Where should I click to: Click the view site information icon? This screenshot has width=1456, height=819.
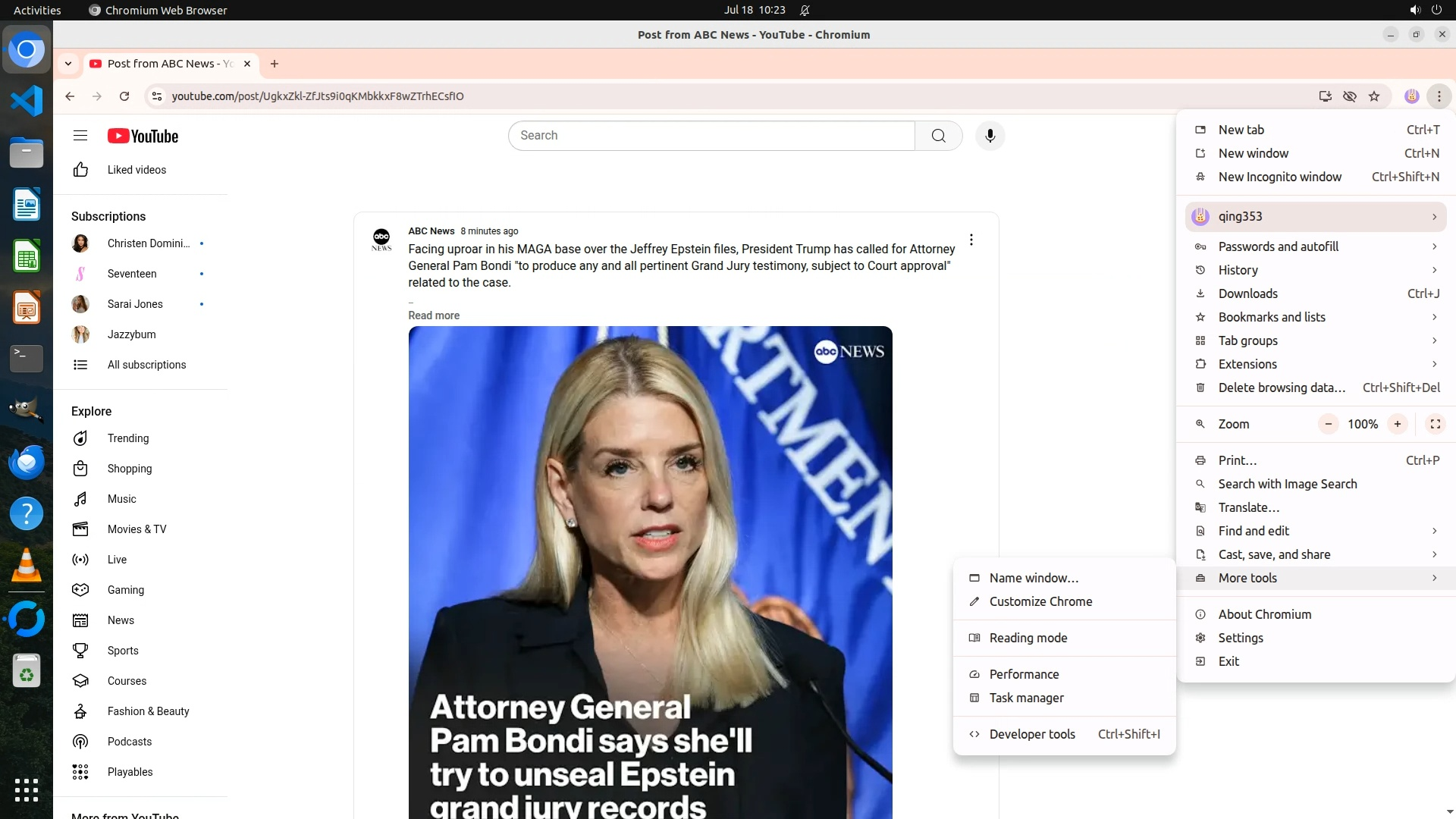157,96
